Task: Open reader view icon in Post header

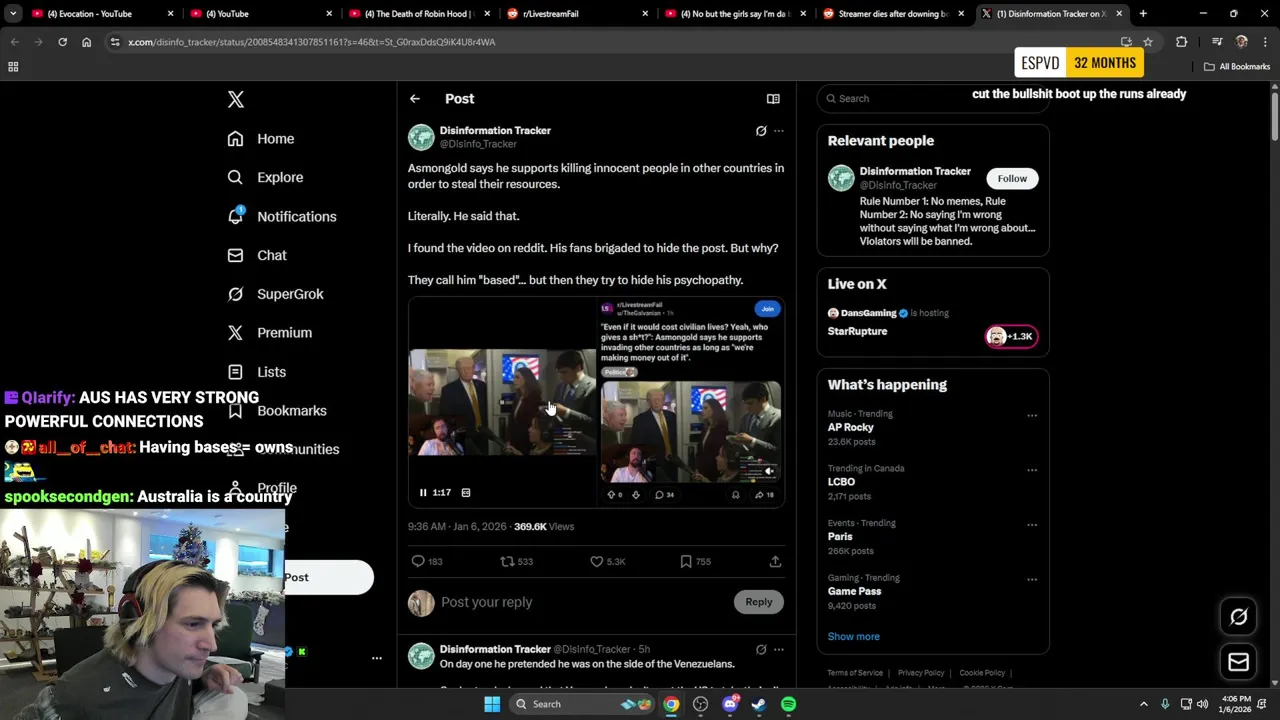Action: click(x=773, y=99)
